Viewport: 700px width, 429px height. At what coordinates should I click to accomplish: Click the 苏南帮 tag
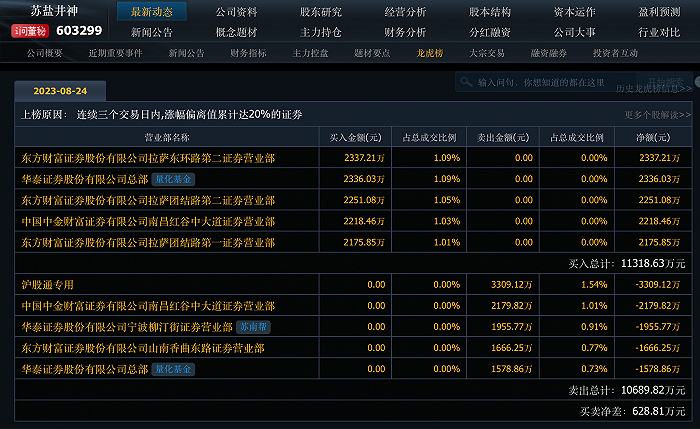coord(253,327)
